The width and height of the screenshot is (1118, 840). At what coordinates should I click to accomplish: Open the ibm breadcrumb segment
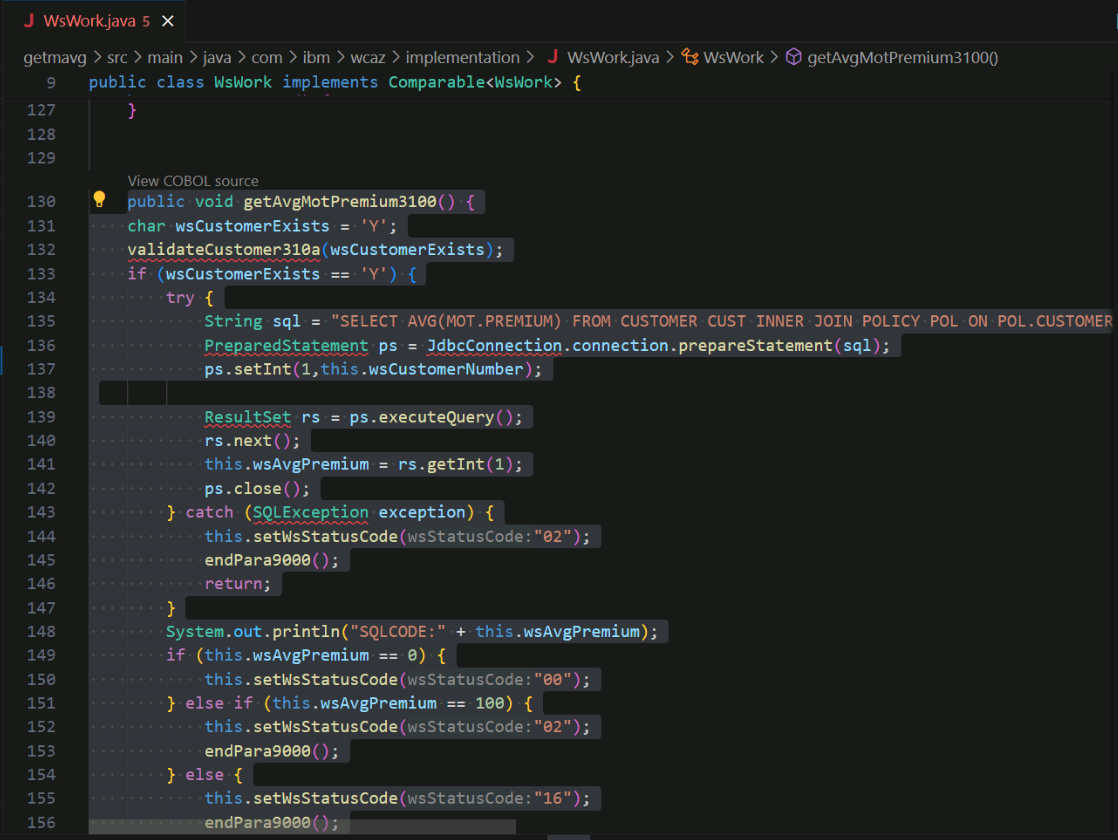click(x=316, y=58)
